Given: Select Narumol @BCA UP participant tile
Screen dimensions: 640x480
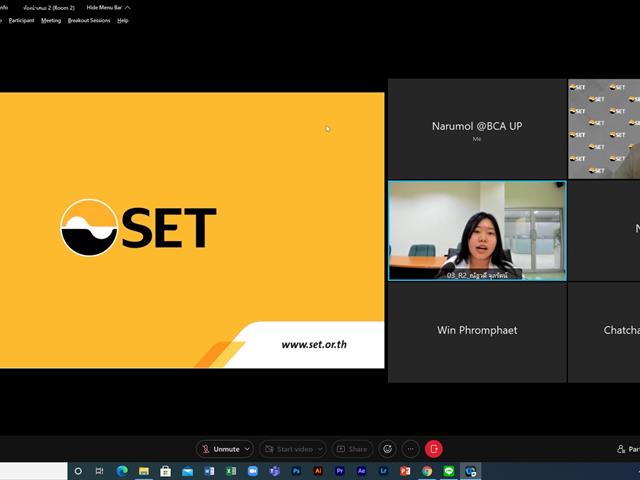Looking at the screenshot, I should (477, 129).
